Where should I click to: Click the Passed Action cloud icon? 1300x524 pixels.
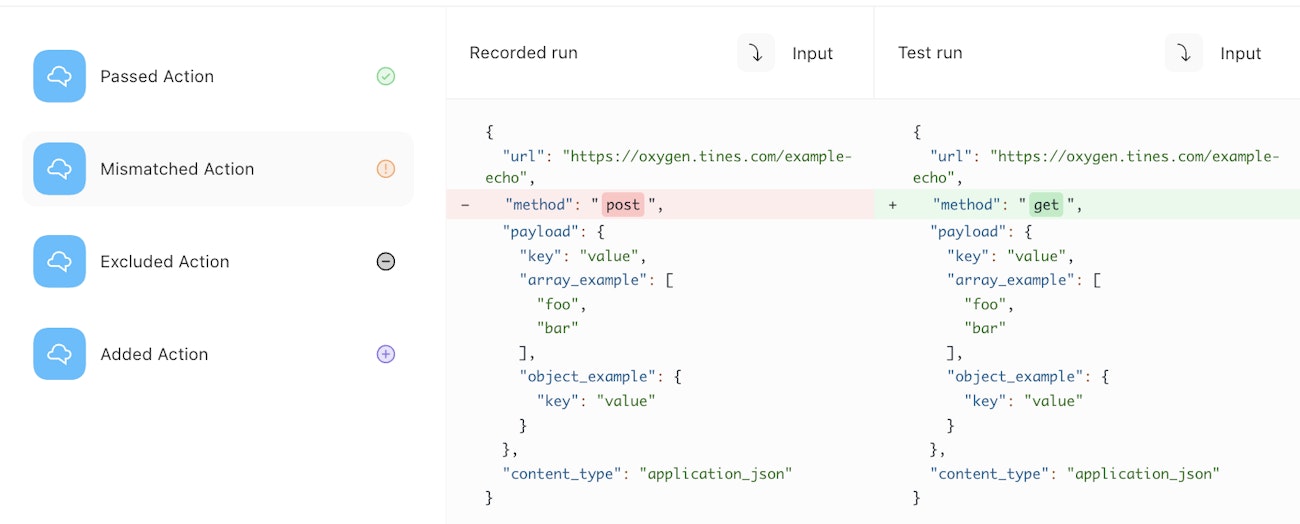[x=59, y=76]
